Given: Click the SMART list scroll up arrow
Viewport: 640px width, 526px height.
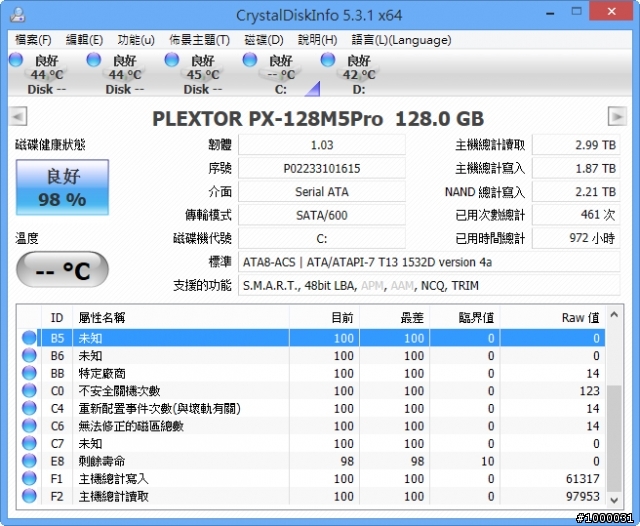Looking at the screenshot, I should point(614,315).
